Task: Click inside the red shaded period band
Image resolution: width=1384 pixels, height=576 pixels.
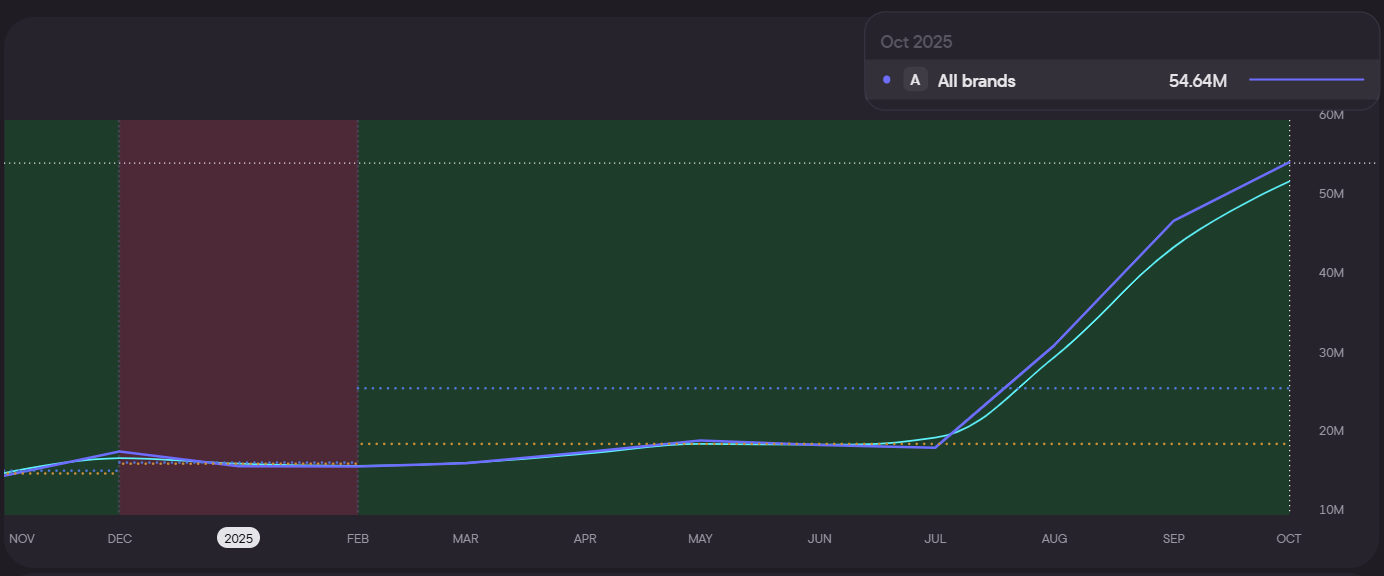Action: (238, 300)
